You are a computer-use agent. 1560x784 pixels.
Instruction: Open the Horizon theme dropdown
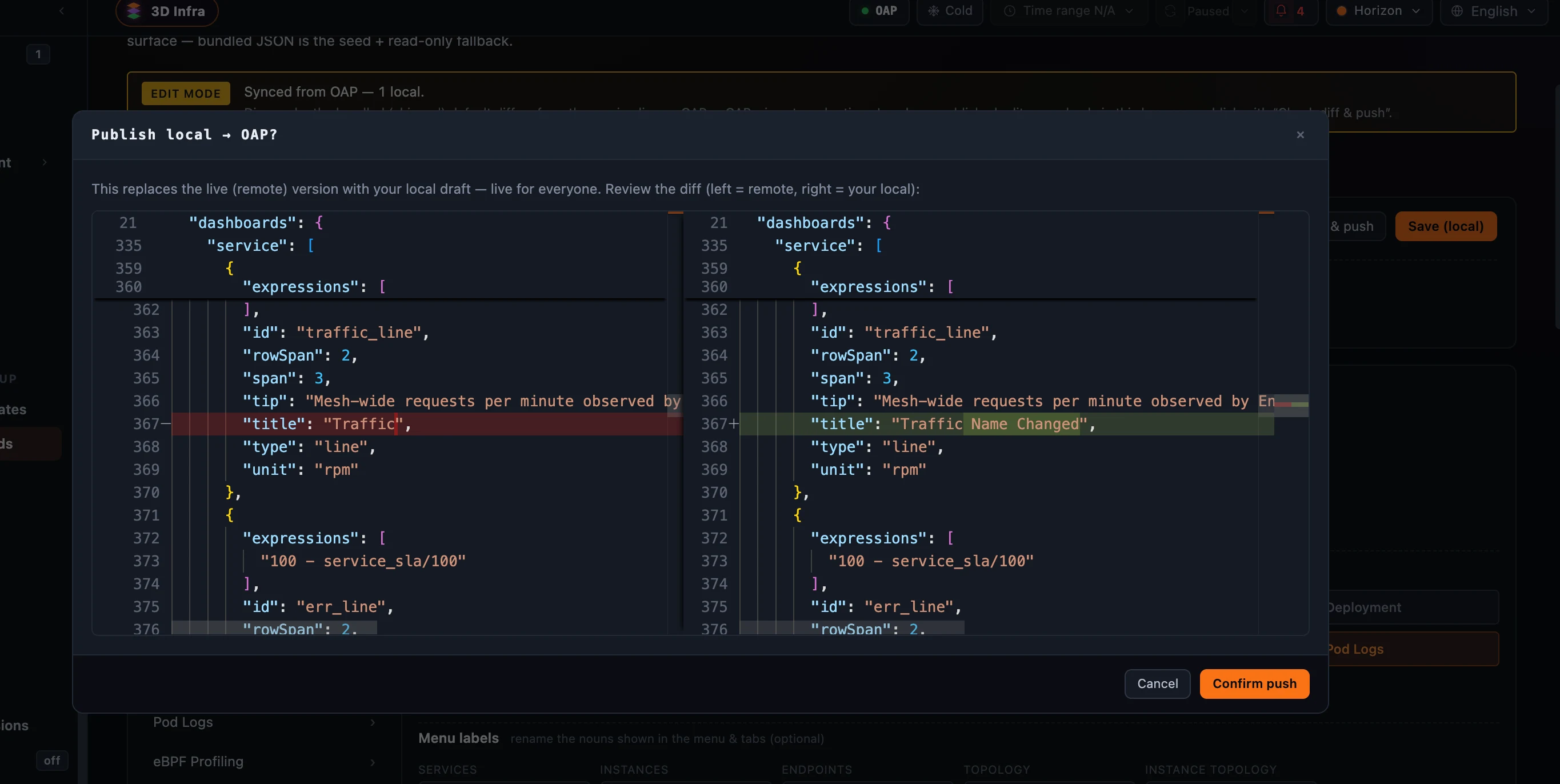click(x=1378, y=11)
